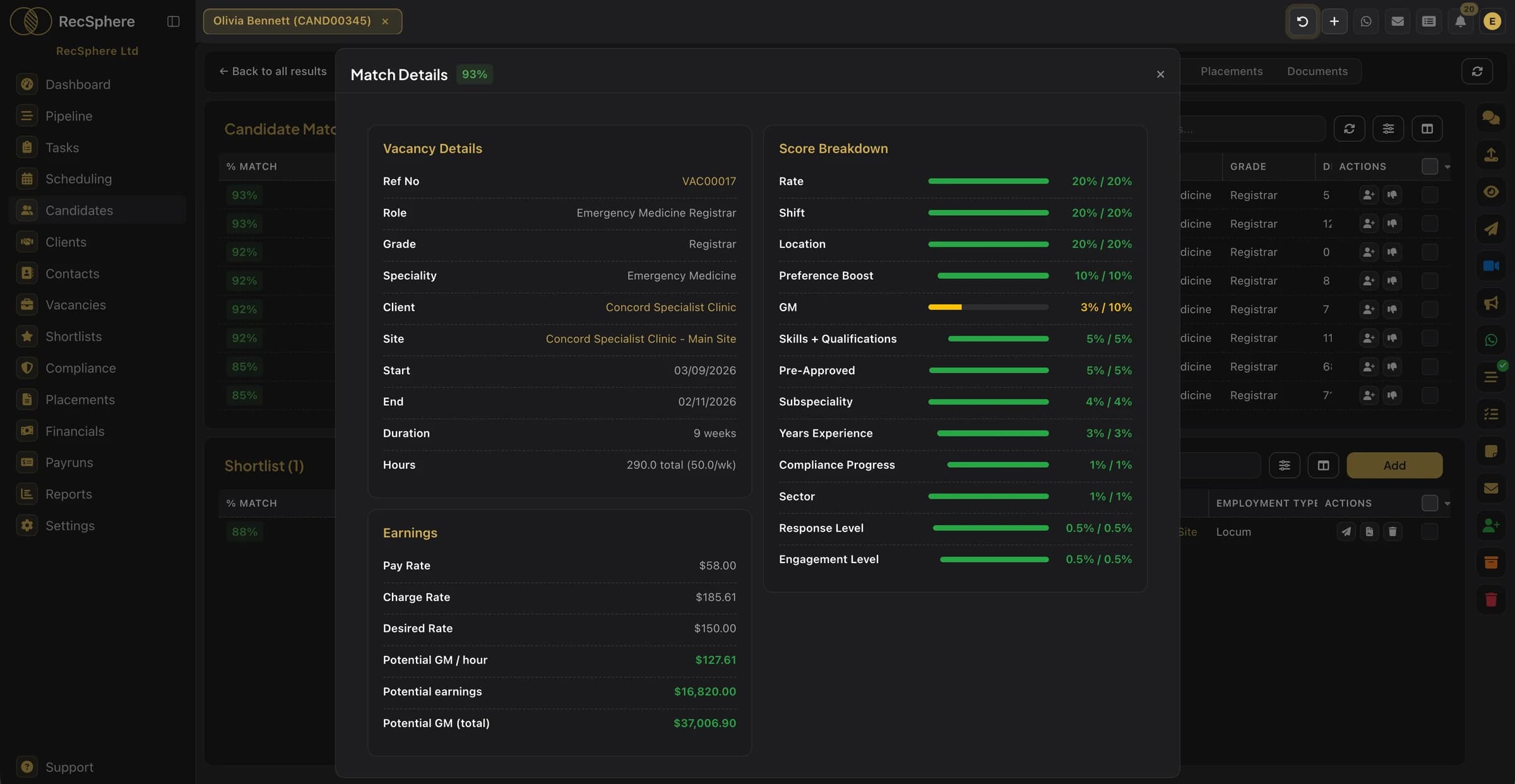Expand dropdown arrow next to shortlist header checkbox
The height and width of the screenshot is (784, 1515).
coord(1447,504)
